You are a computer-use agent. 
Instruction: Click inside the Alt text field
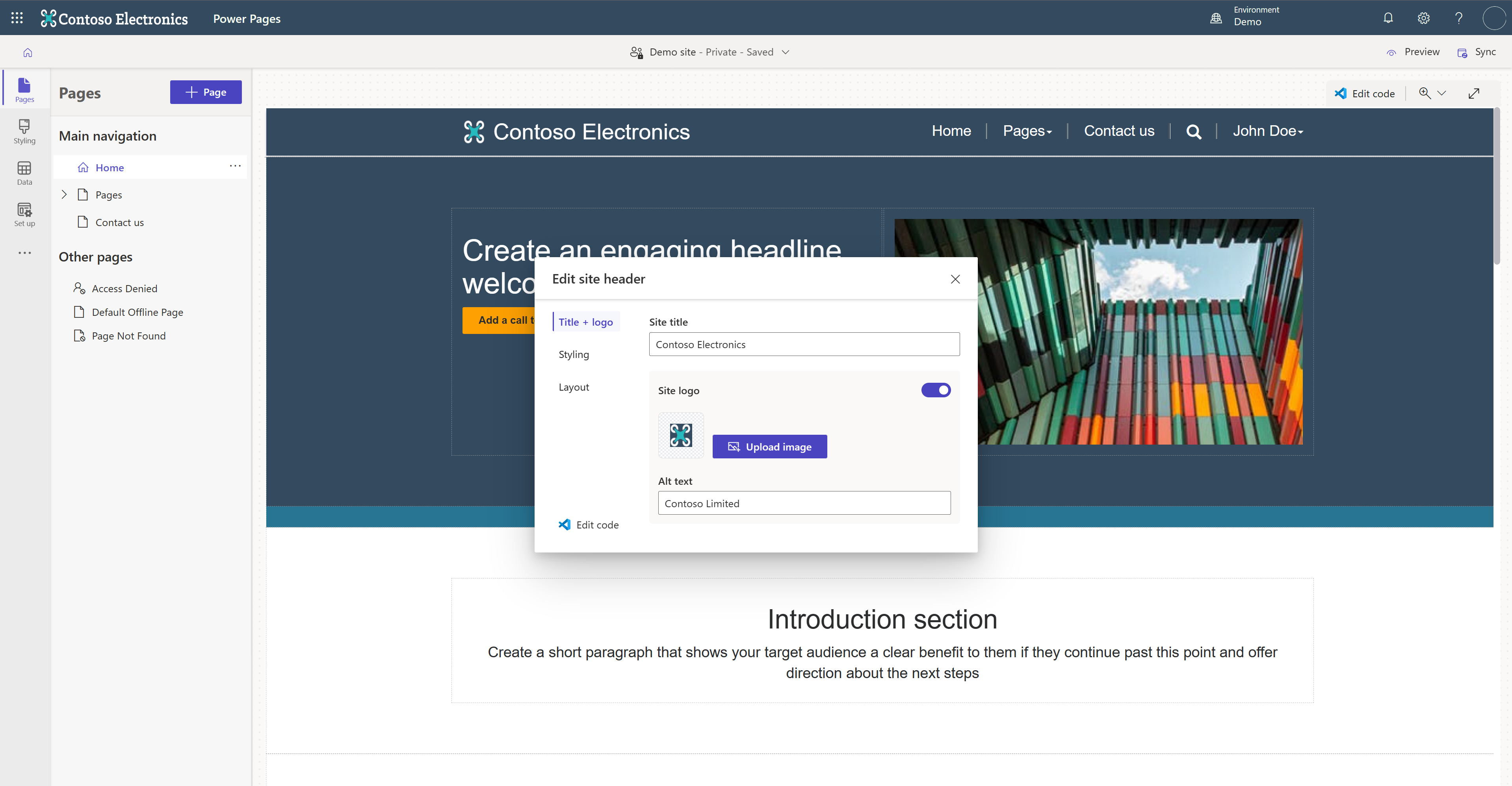tap(804, 503)
